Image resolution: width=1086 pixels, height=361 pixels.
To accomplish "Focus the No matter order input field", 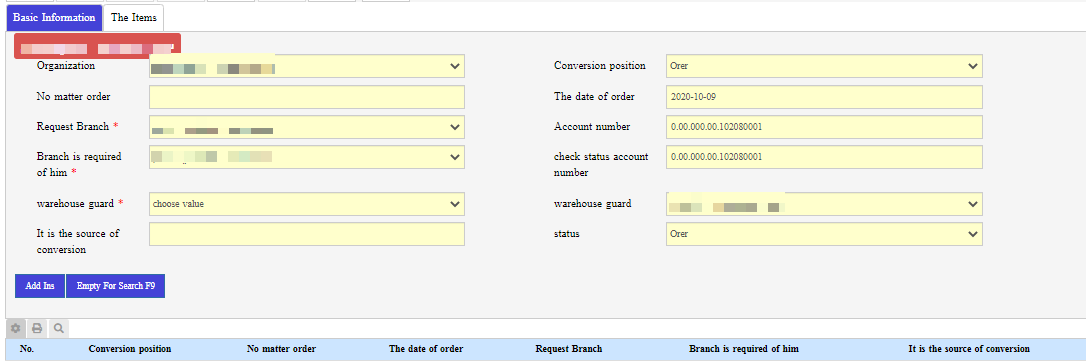I will tap(307, 97).
